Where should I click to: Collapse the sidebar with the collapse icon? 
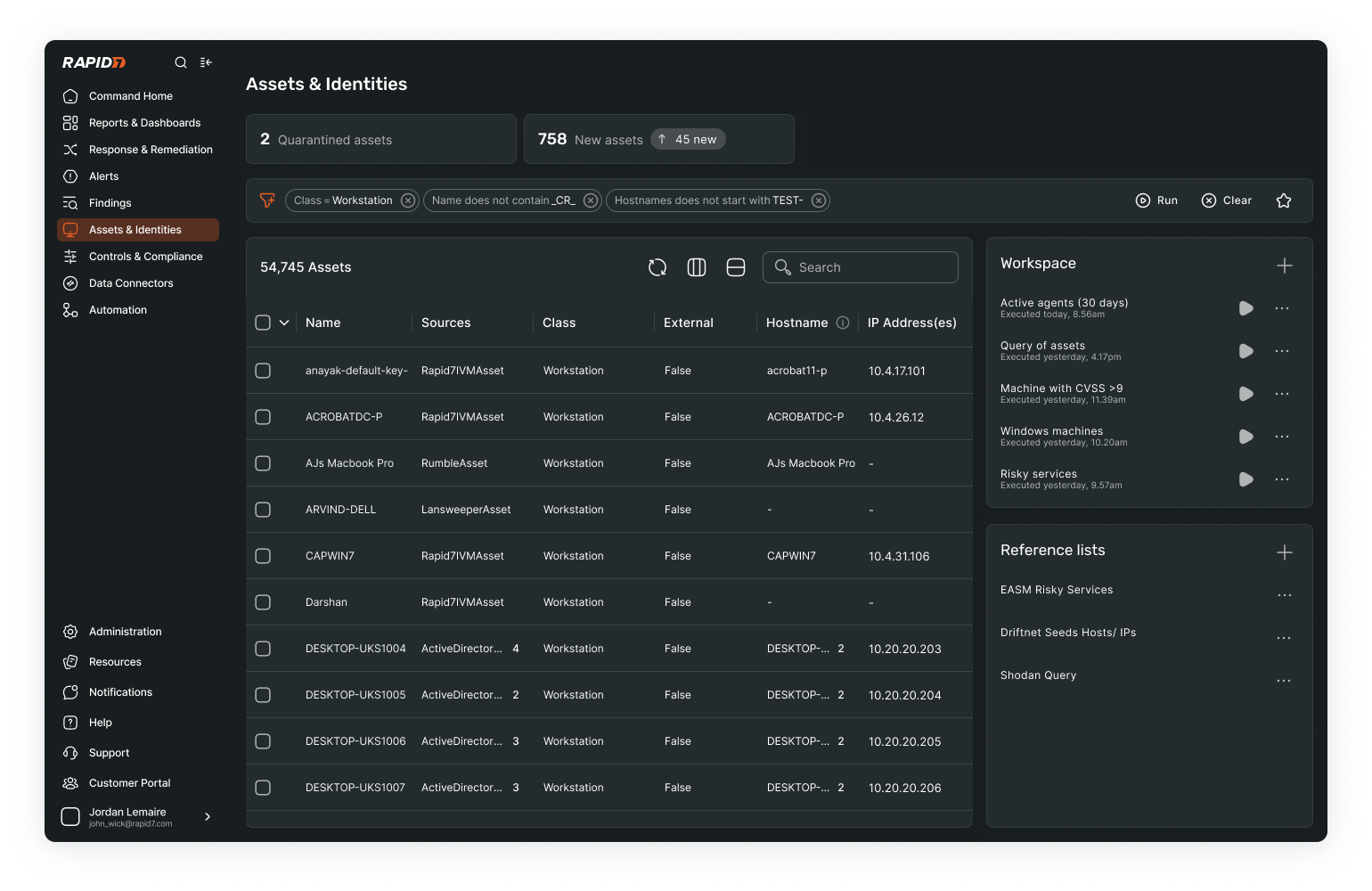(x=206, y=62)
